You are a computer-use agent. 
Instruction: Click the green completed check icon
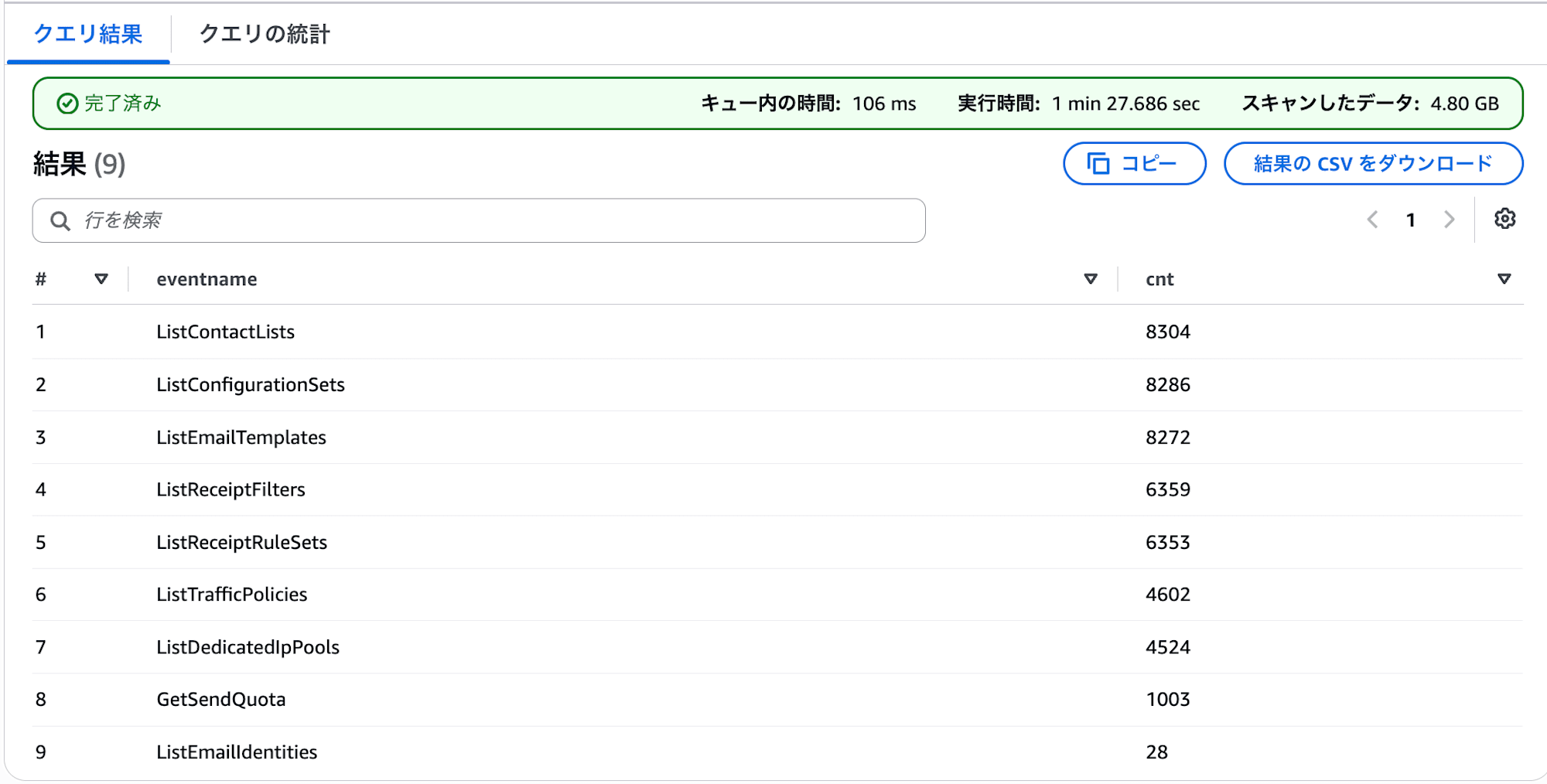[68, 104]
